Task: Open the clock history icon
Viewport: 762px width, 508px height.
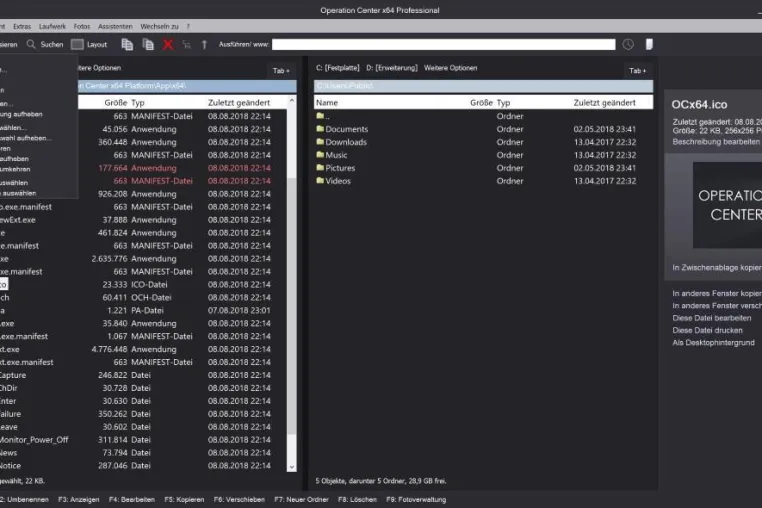Action: coord(628,44)
